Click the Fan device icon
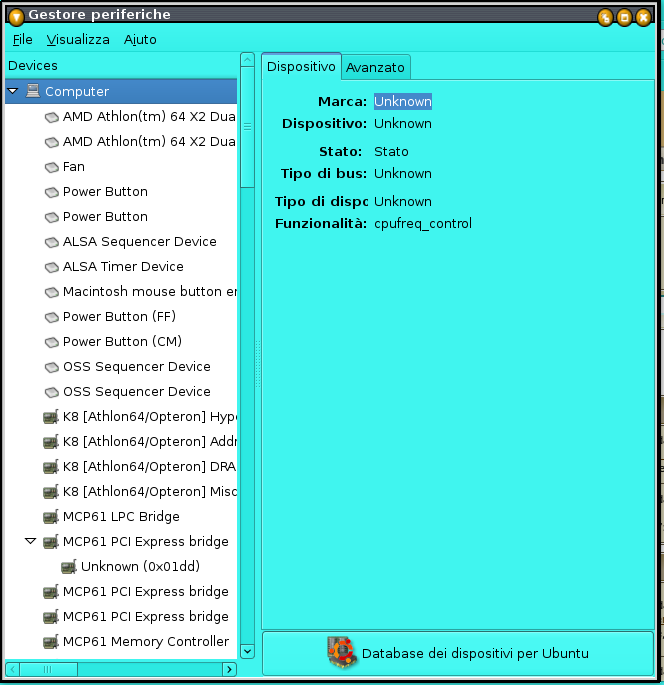 [x=51, y=167]
